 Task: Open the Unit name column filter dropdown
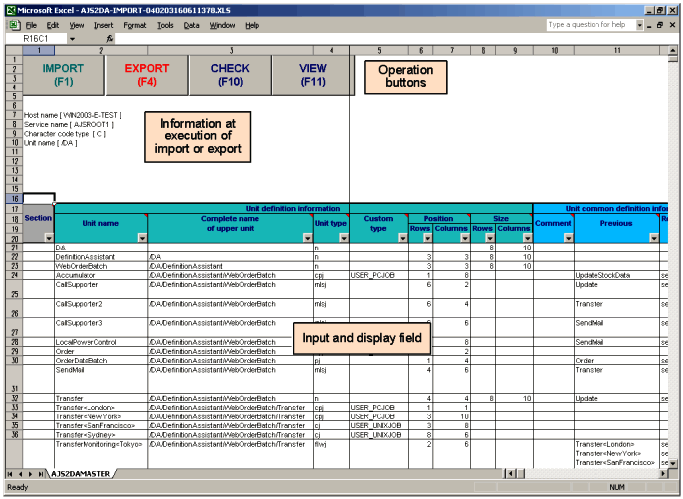tap(141, 239)
